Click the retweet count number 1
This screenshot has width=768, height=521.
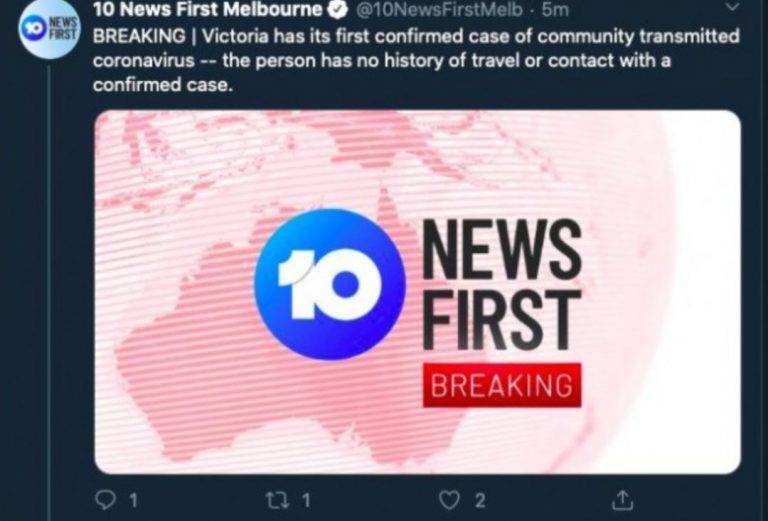pyautogui.click(x=306, y=500)
